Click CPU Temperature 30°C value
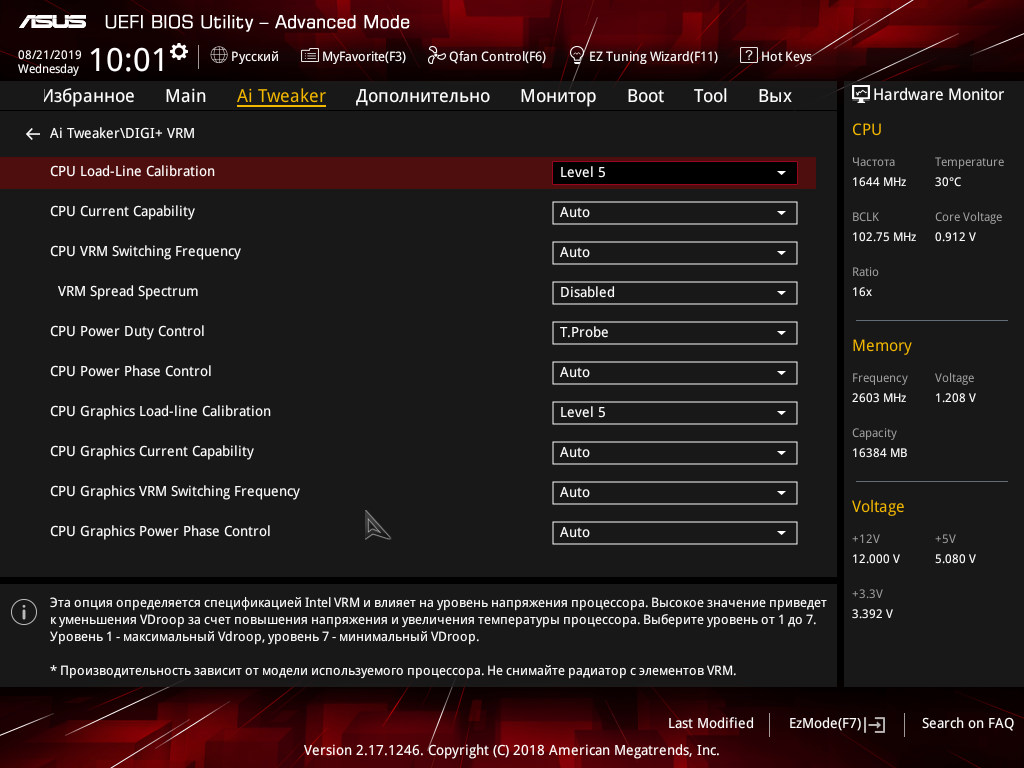1024x768 pixels. coord(948,182)
